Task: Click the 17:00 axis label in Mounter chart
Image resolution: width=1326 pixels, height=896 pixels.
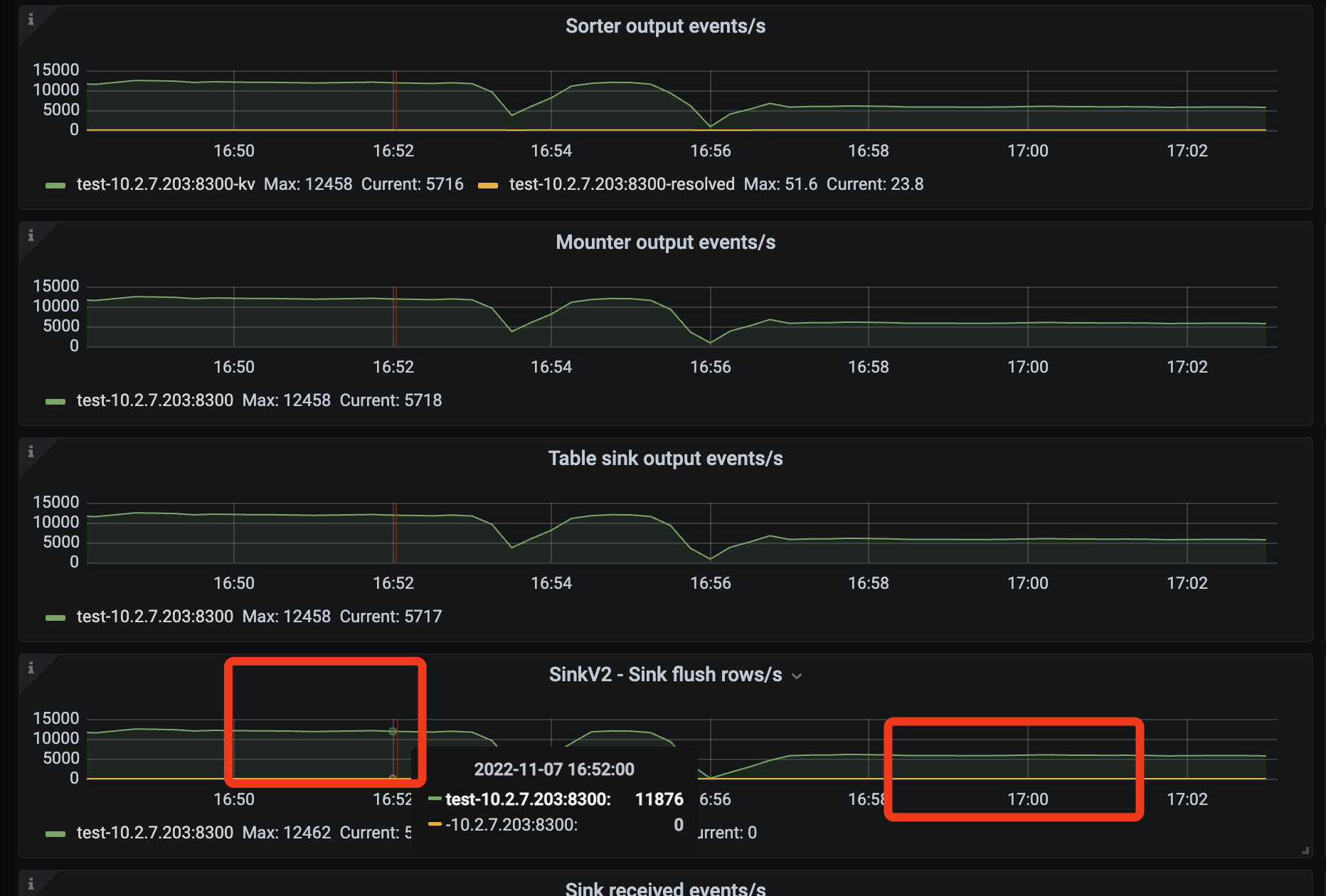Action: tap(1028, 367)
